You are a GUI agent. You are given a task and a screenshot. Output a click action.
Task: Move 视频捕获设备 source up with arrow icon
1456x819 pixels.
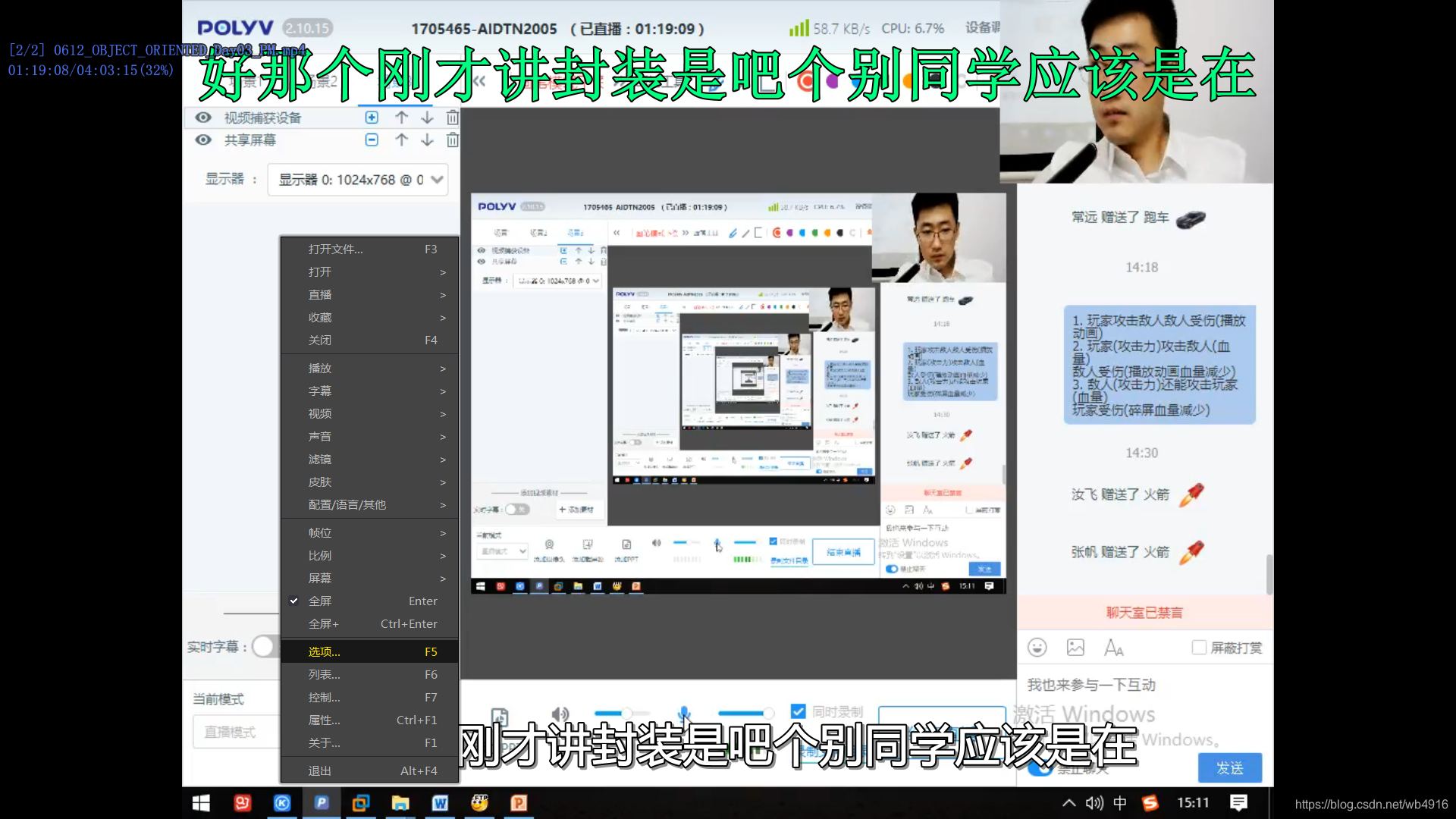pyautogui.click(x=402, y=118)
